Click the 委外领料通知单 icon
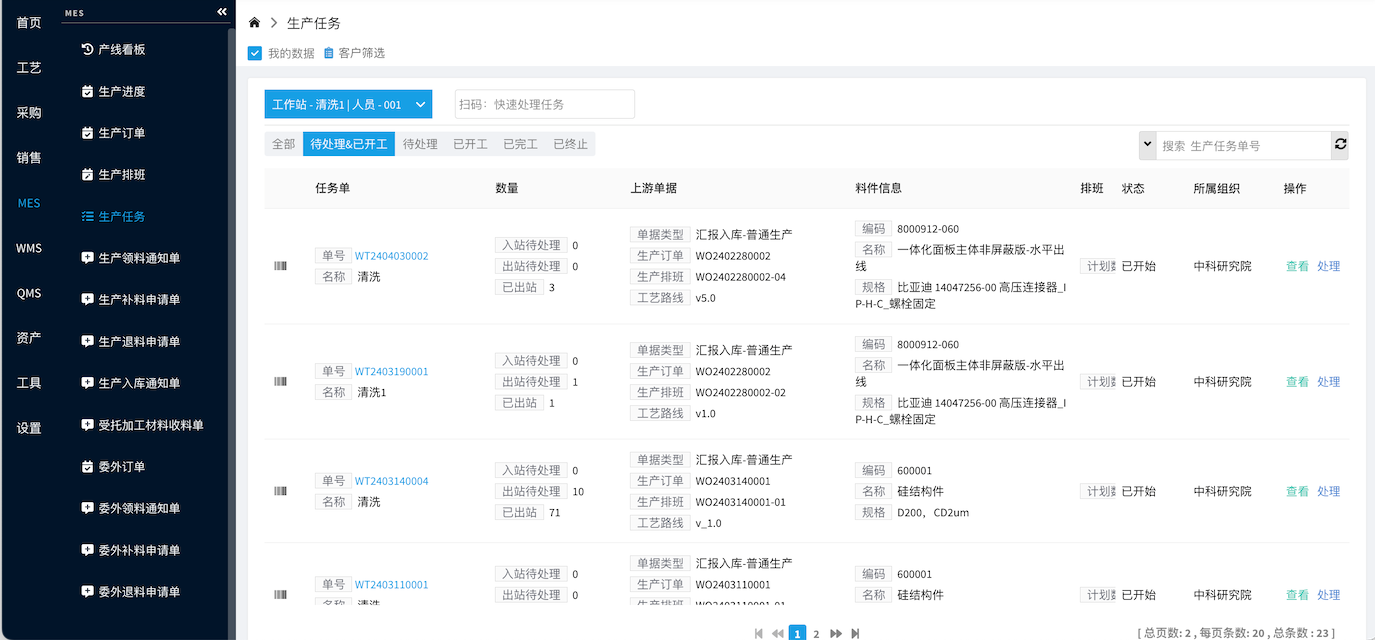The width and height of the screenshot is (1375, 640). point(87,508)
